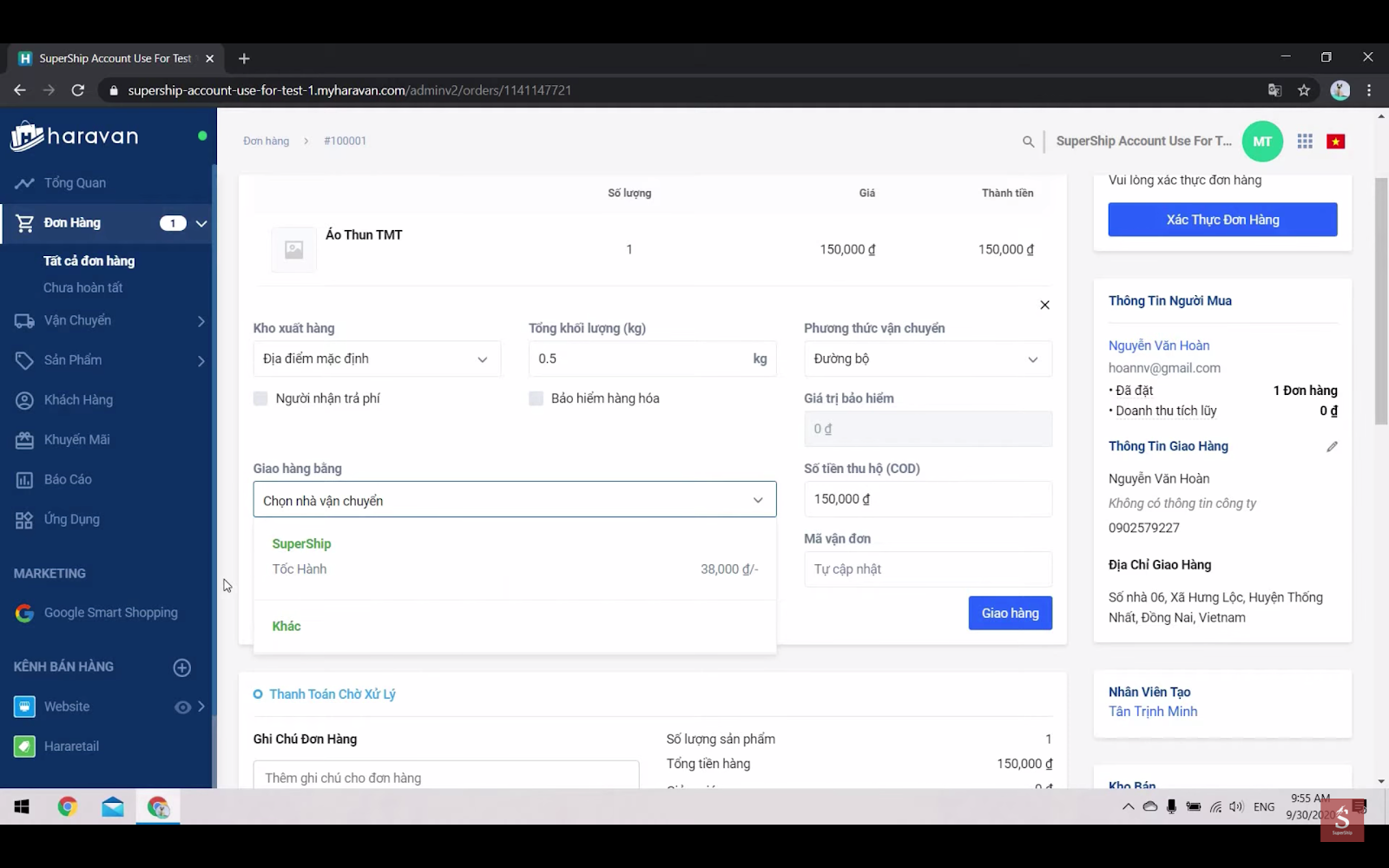Image resolution: width=1389 pixels, height=868 pixels.
Task: Open the apps grid icon
Action: 1304,141
